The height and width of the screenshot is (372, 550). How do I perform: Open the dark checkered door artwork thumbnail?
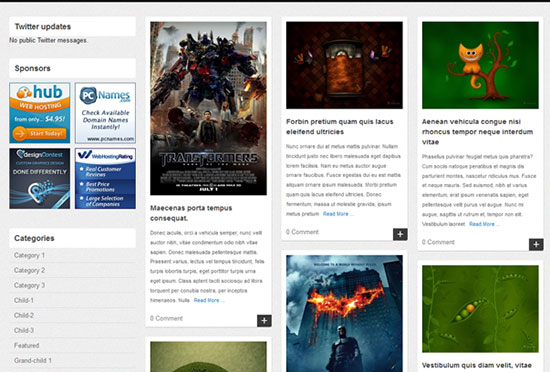[x=344, y=65]
